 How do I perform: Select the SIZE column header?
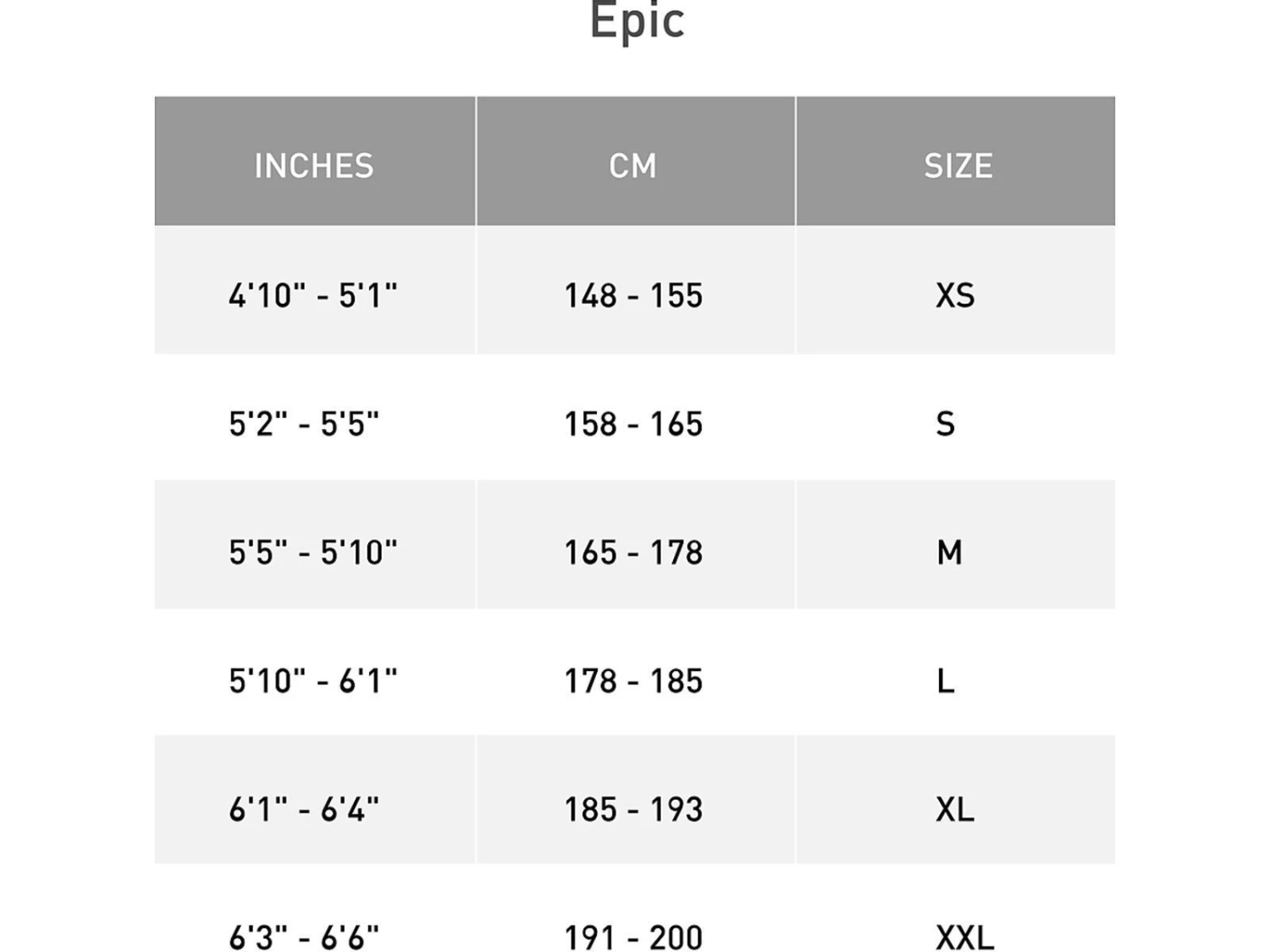click(958, 165)
